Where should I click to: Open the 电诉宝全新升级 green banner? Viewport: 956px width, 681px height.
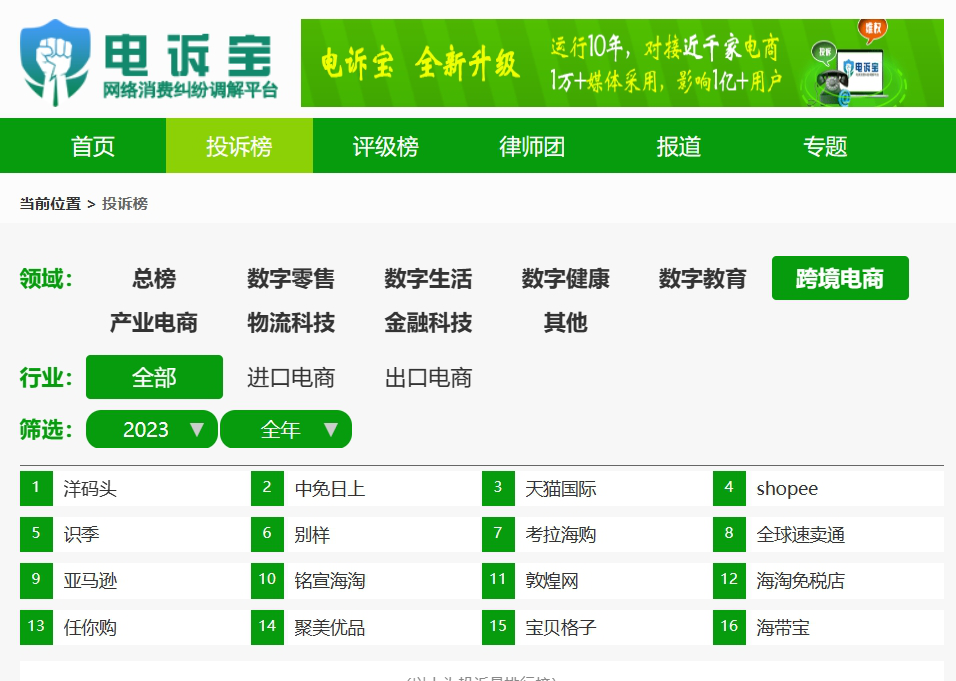point(622,63)
